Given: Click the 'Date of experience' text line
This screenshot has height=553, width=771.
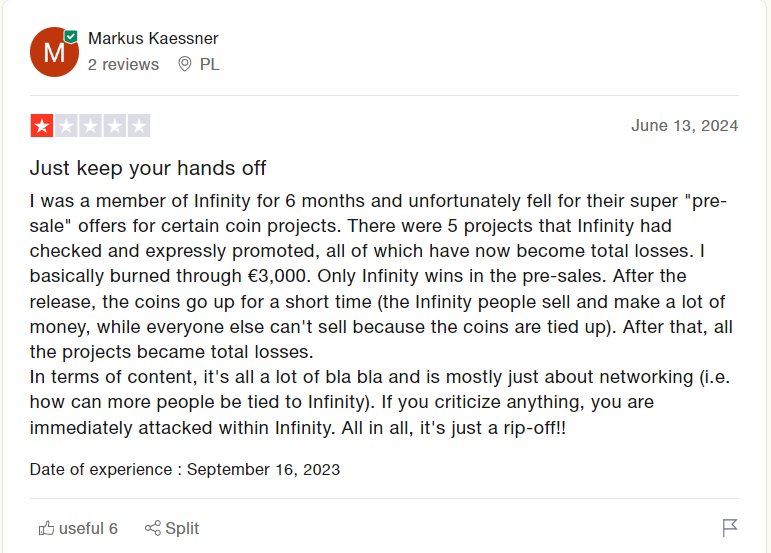Looking at the screenshot, I should point(185,469).
